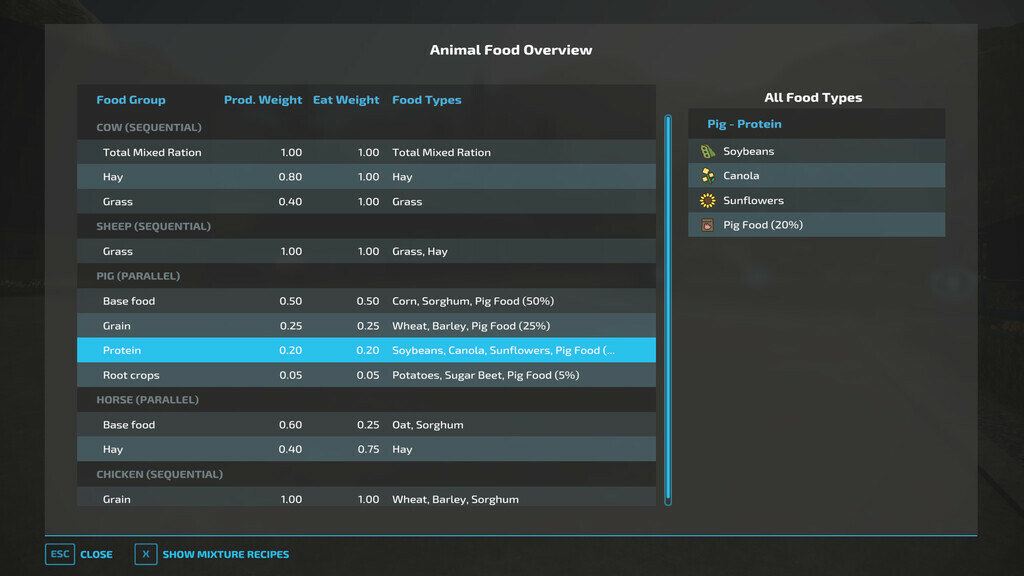This screenshot has height=576, width=1024.
Task: Close the Animal Food Overview
Action: (x=79, y=554)
